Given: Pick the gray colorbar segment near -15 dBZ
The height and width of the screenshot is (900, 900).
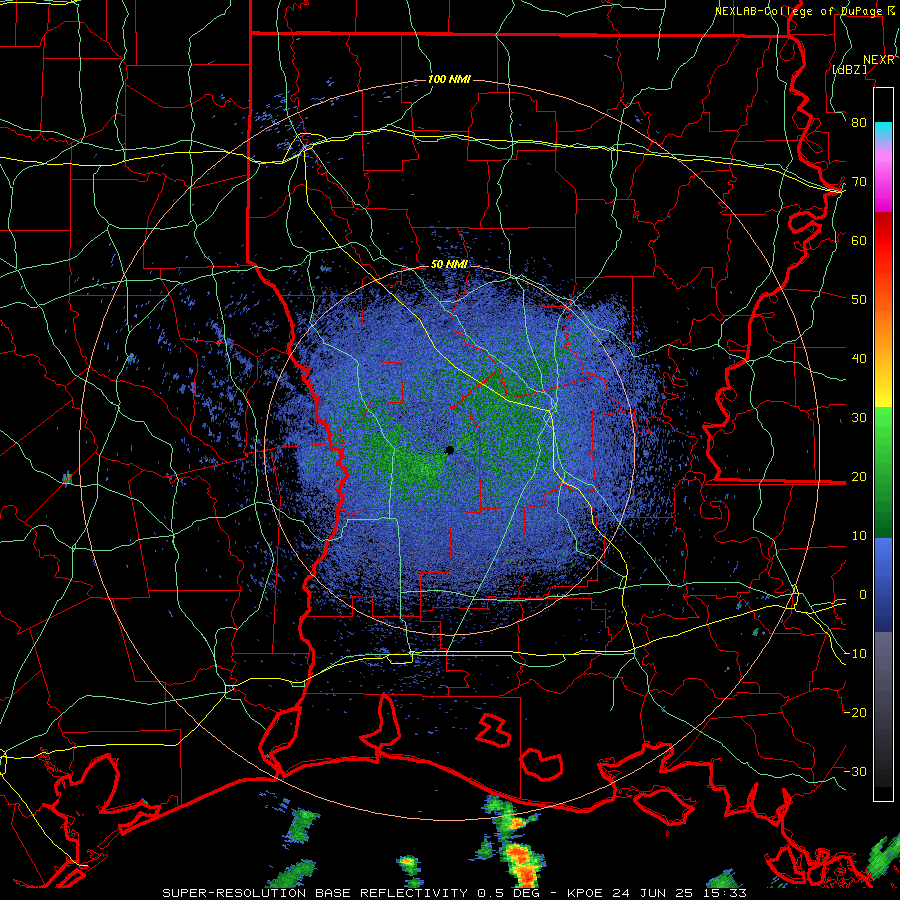Looking at the screenshot, I should tap(883, 683).
